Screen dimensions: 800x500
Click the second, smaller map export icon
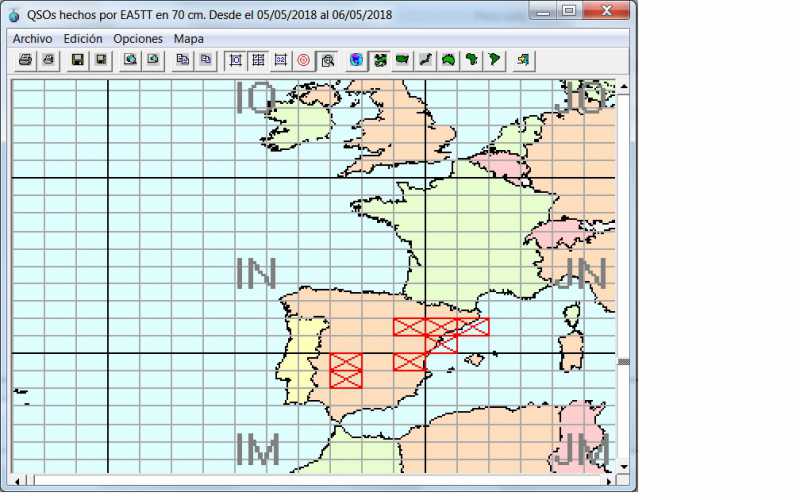(153, 60)
